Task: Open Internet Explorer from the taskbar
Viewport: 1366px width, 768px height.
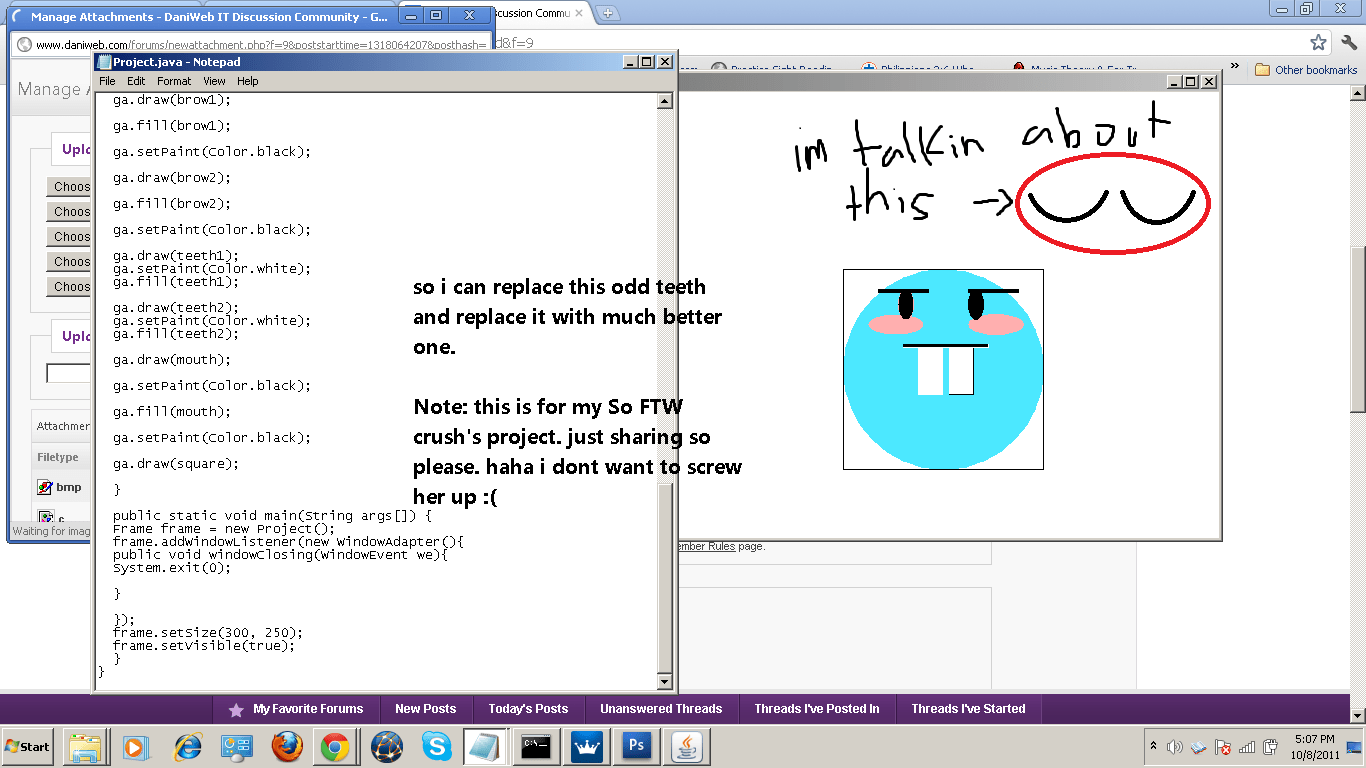Action: [x=187, y=747]
